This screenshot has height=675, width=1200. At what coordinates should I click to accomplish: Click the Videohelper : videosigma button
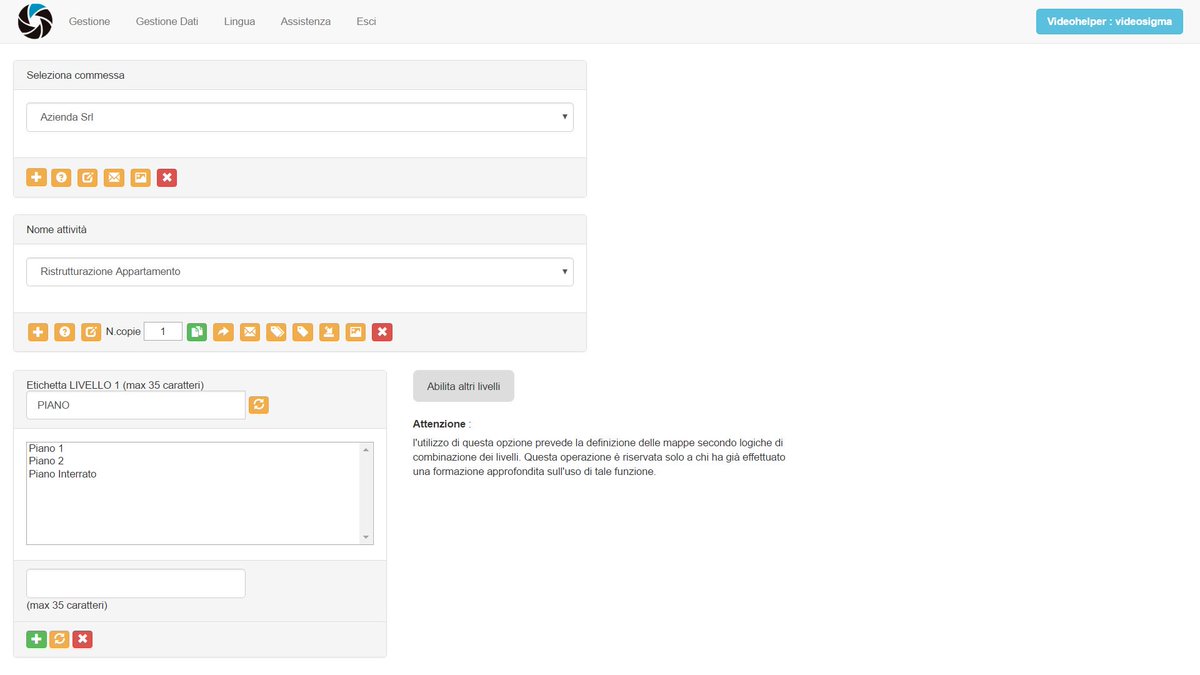[1109, 21]
